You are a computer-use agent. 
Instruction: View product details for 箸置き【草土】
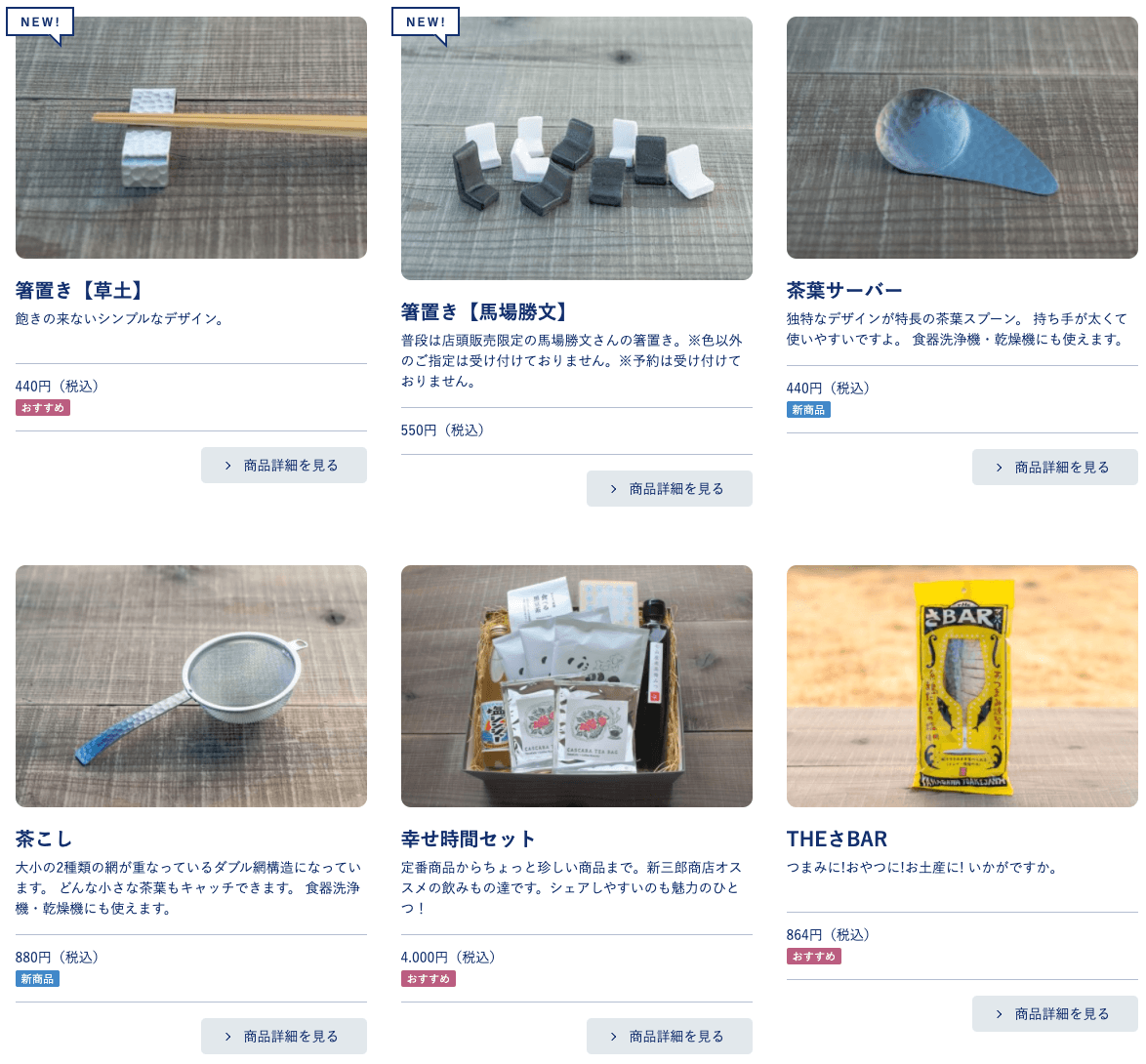(x=284, y=465)
